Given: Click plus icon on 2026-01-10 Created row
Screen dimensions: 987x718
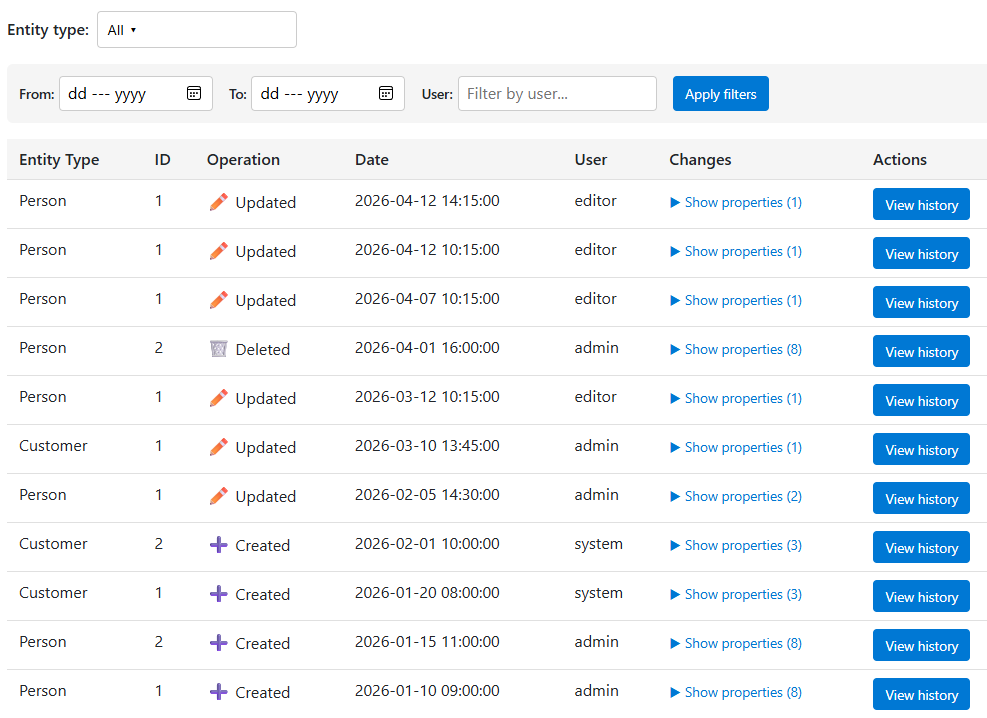Looking at the screenshot, I should click(218, 692).
